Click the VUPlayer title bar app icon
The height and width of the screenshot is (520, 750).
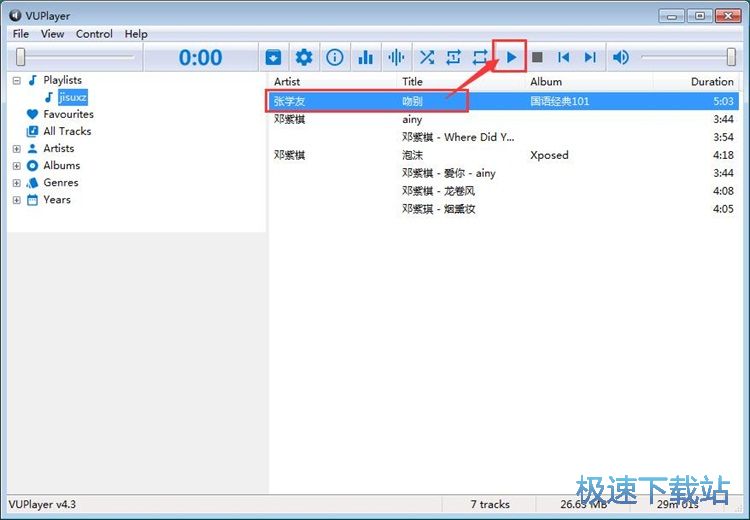(x=15, y=15)
